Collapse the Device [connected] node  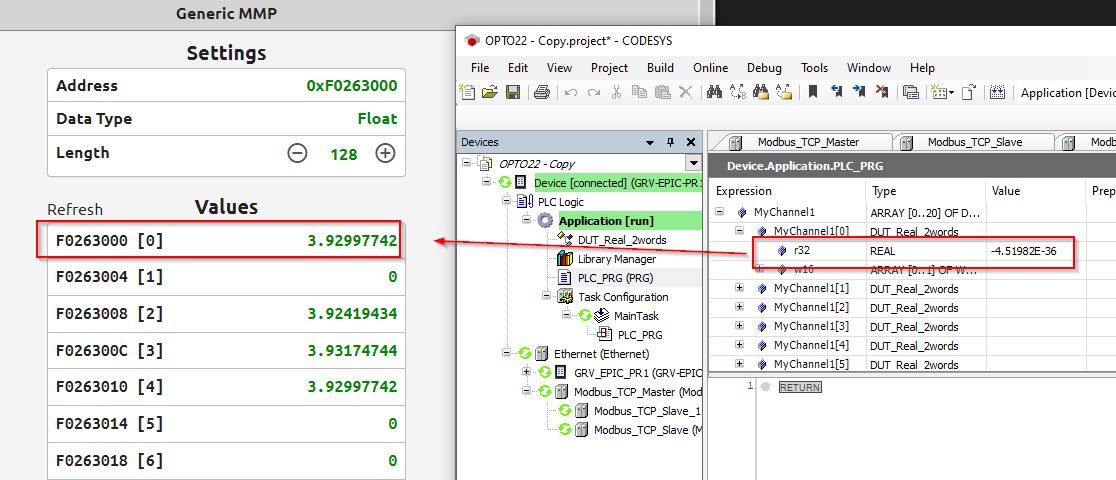[487, 182]
